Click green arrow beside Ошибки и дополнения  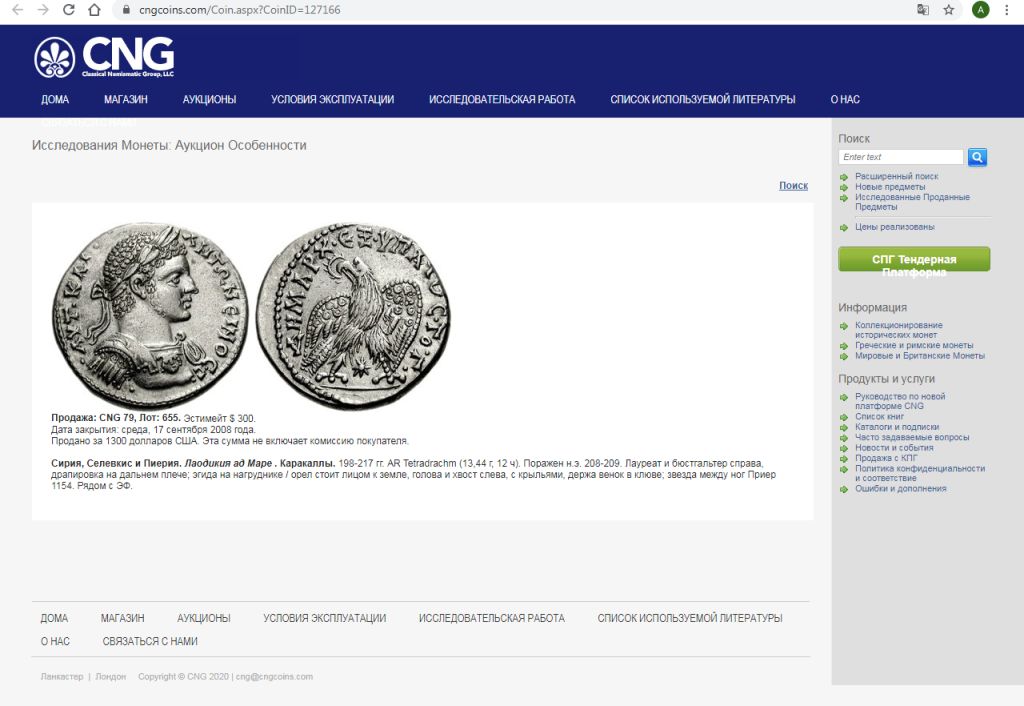844,489
